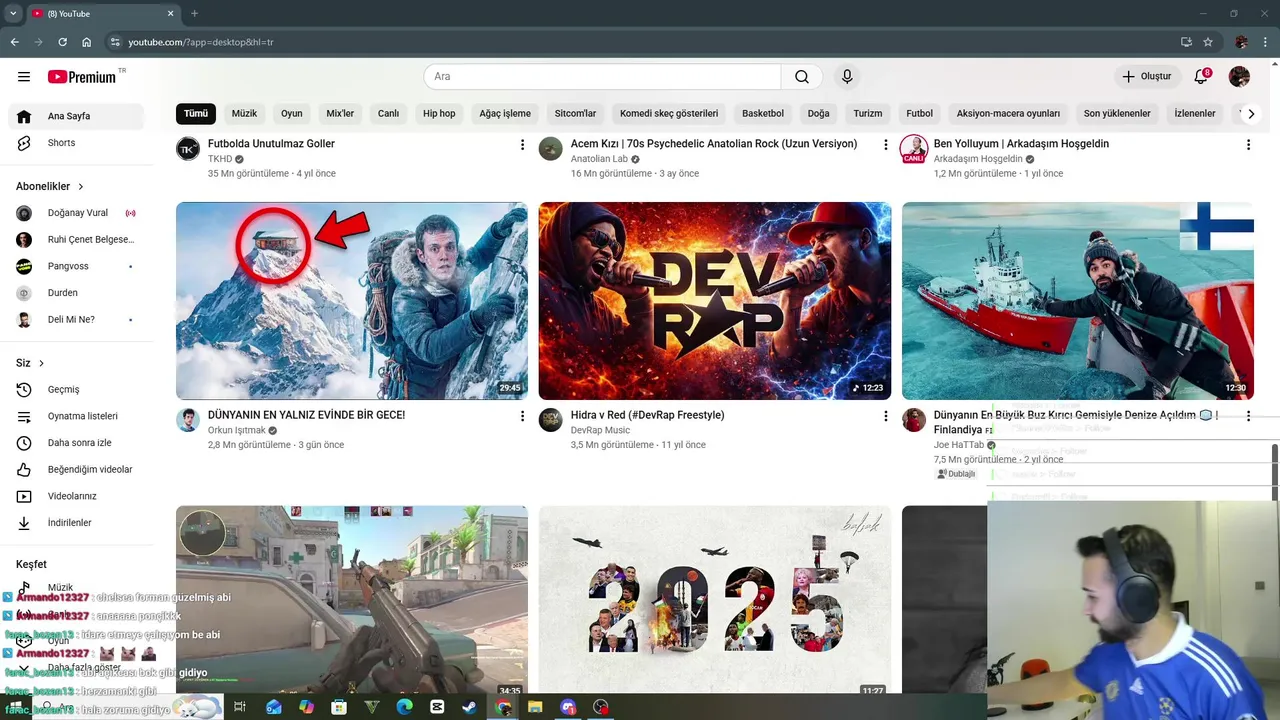Open options for DÜNYANIN EN YALNIZ EVİNDE
This screenshot has width=1280, height=720.
click(x=522, y=416)
